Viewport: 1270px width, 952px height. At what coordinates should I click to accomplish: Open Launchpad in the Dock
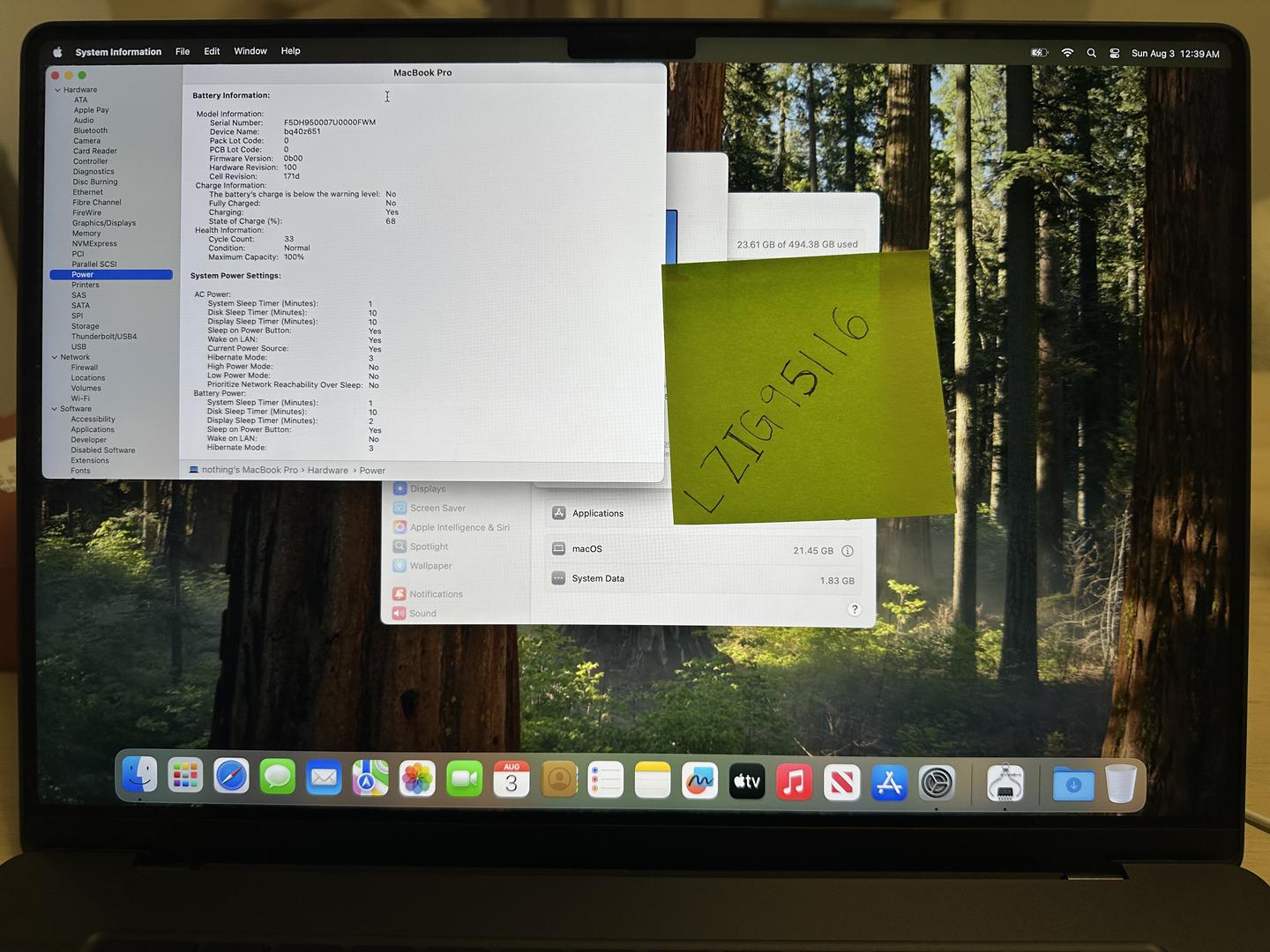tap(185, 777)
